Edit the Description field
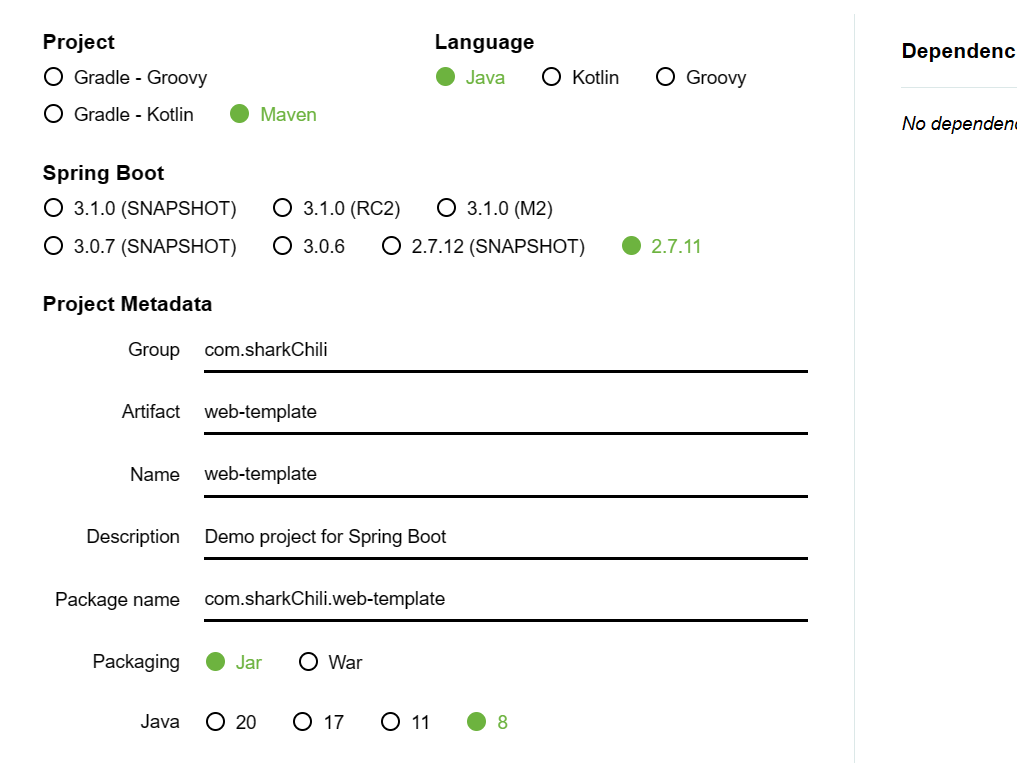Screen dimensions: 1017x763 [x=505, y=537]
